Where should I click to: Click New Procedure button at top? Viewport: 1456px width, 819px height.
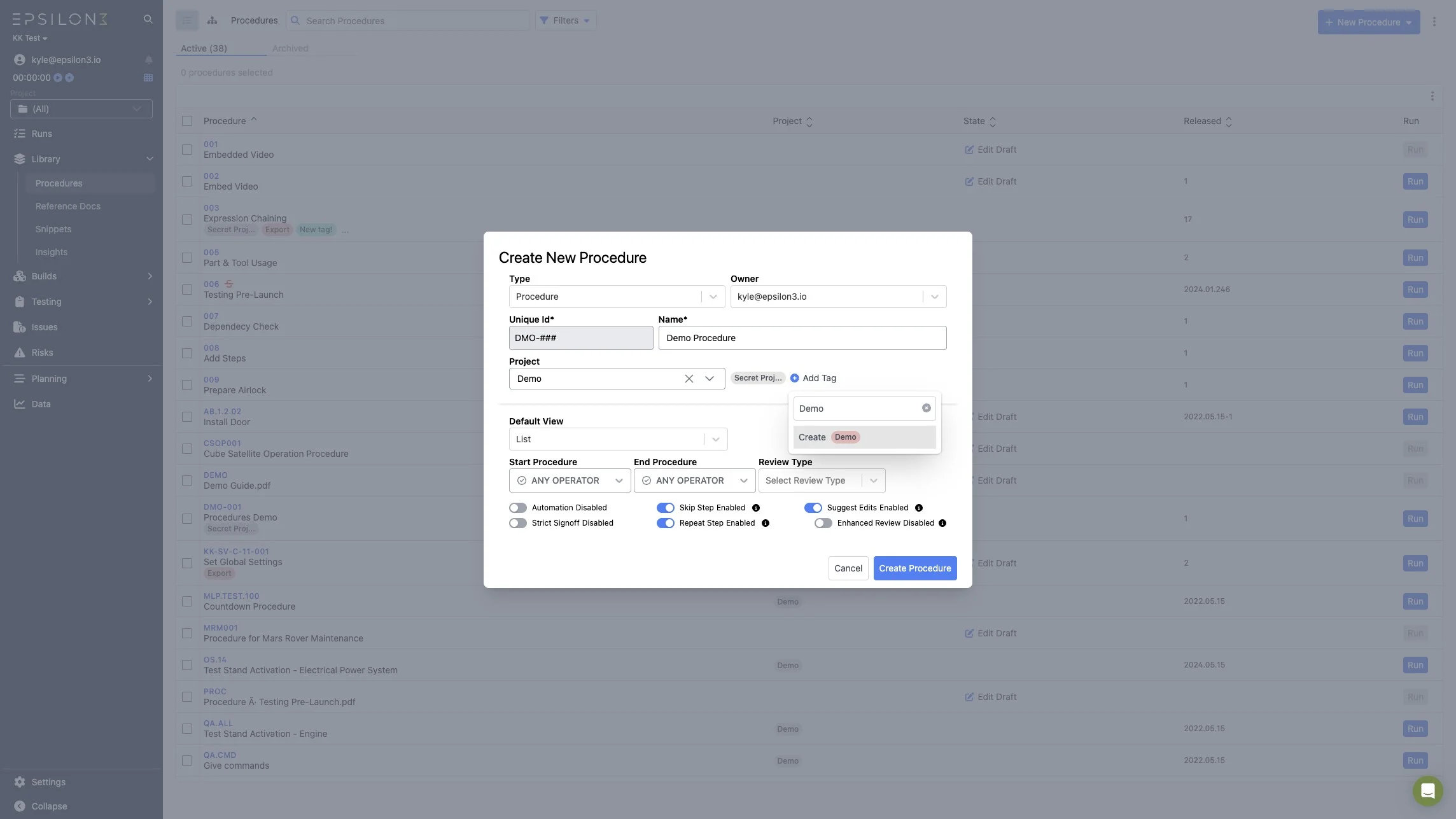click(x=1368, y=22)
